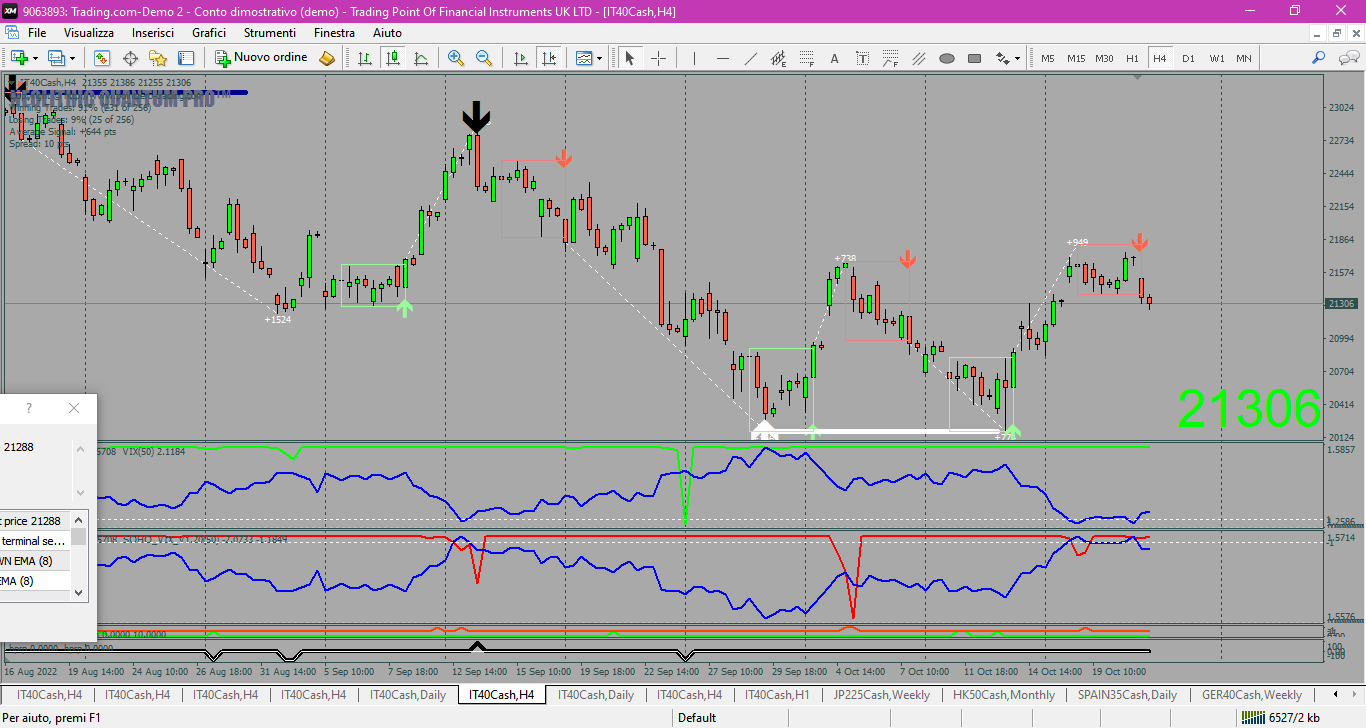Click the connection status 6527/2 kb indicator
This screenshot has width=1366, height=728.
pos(1281,717)
